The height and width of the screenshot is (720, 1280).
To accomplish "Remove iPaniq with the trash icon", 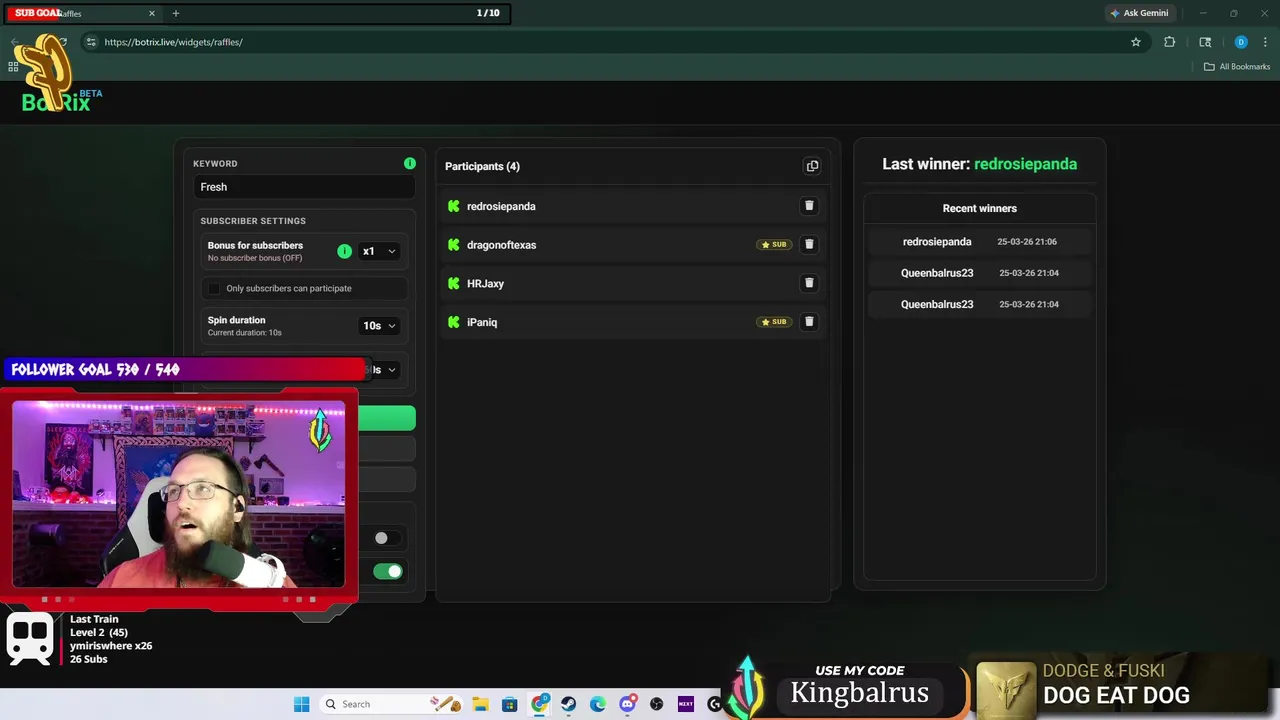I will click(809, 322).
